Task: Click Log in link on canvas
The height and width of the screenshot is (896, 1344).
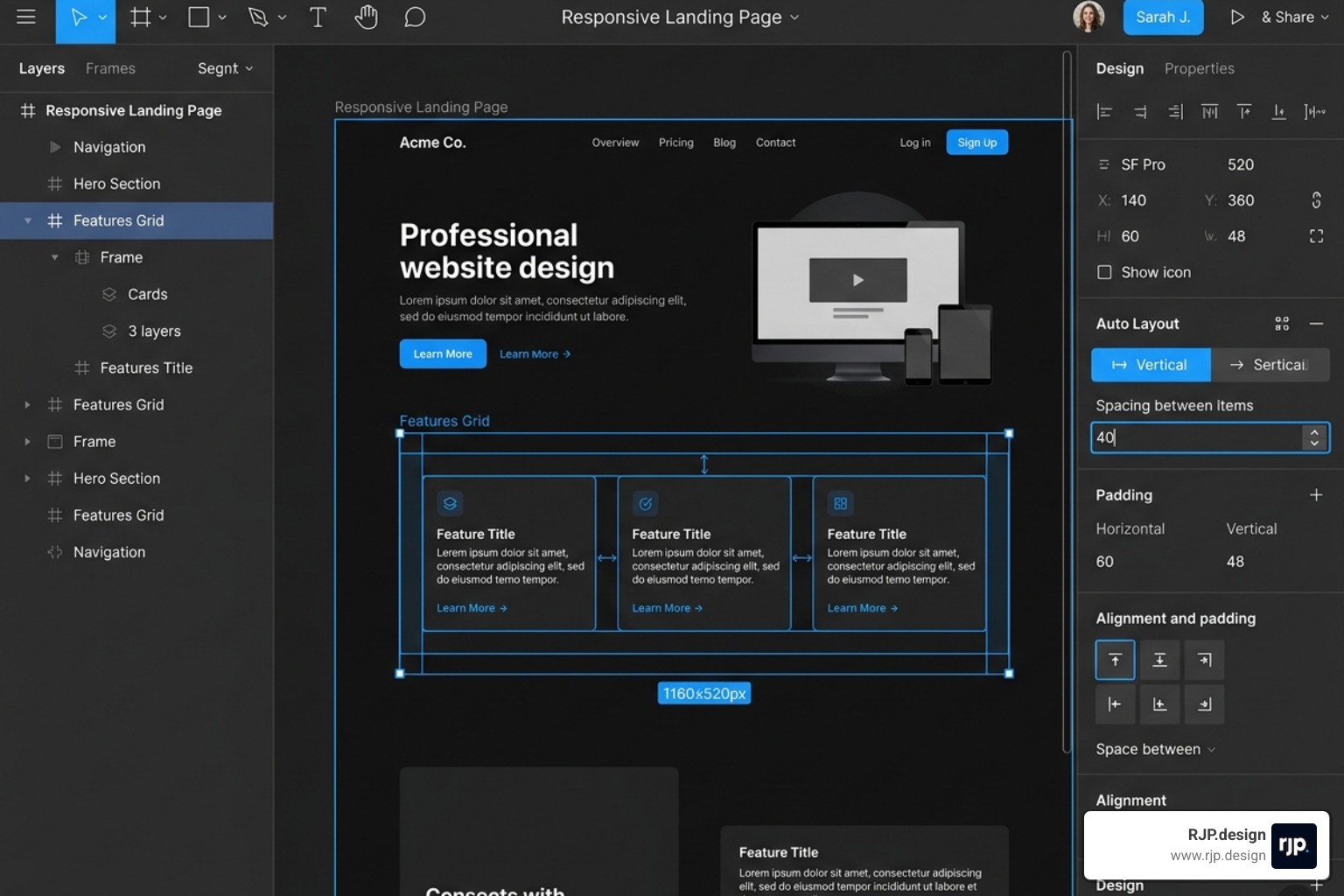Action: pyautogui.click(x=915, y=143)
